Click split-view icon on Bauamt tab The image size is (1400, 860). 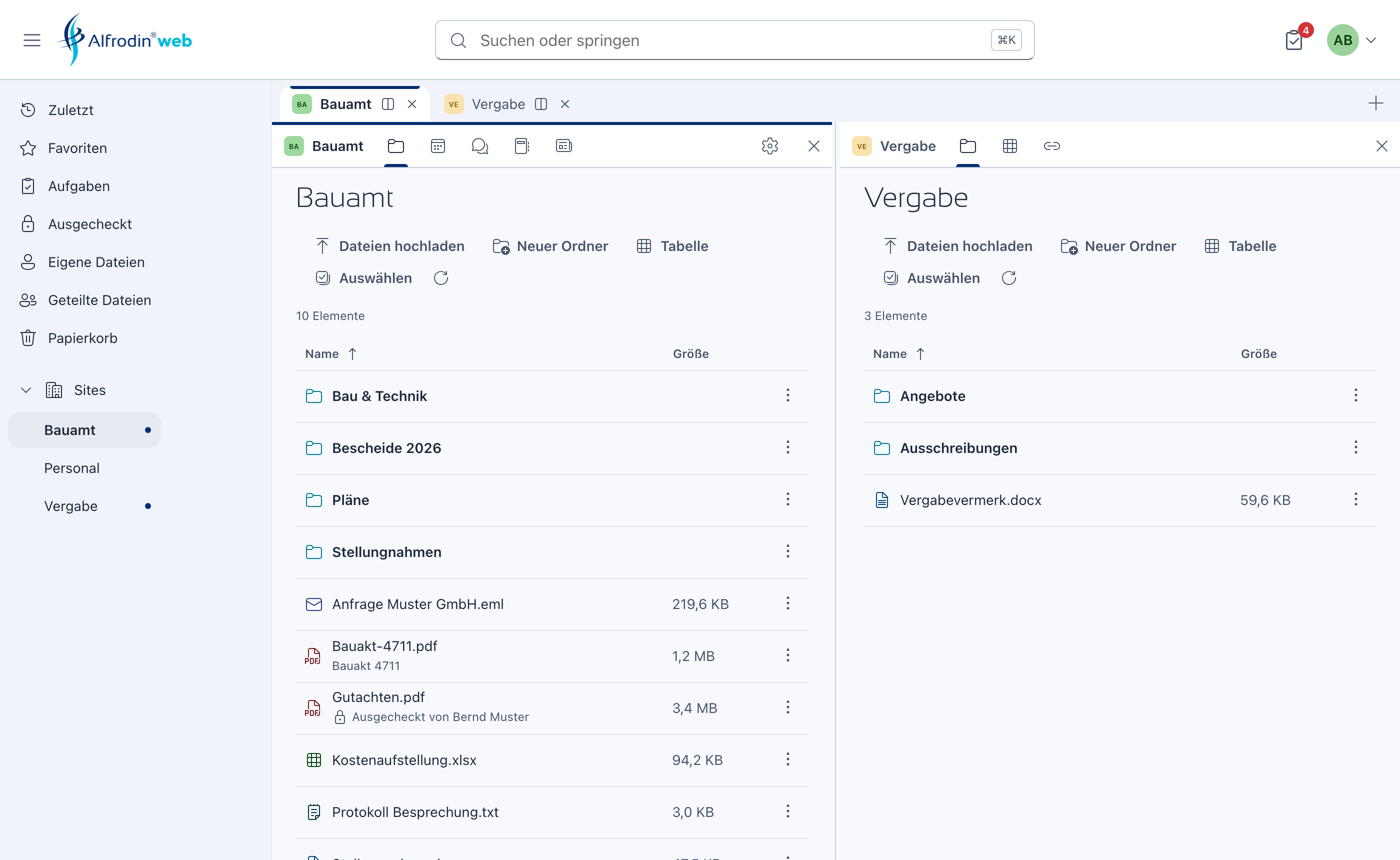388,104
